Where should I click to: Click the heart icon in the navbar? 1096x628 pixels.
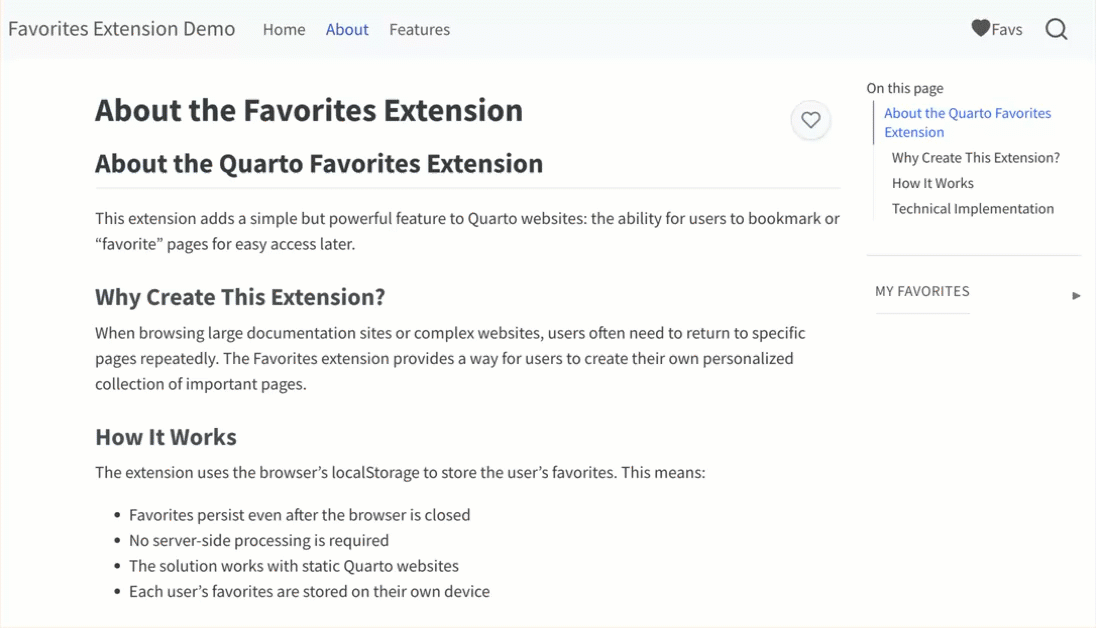pos(980,29)
